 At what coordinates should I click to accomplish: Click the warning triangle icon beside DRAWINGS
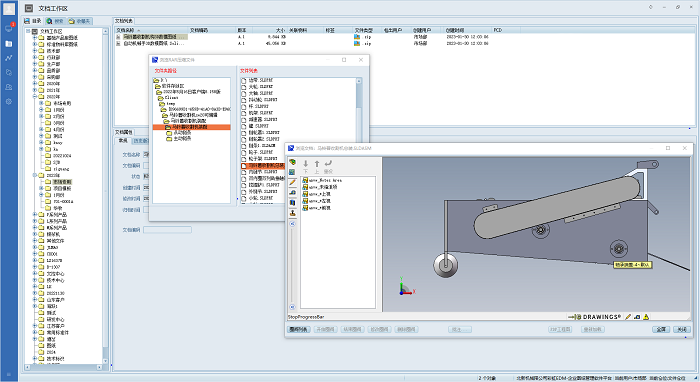pos(646,317)
